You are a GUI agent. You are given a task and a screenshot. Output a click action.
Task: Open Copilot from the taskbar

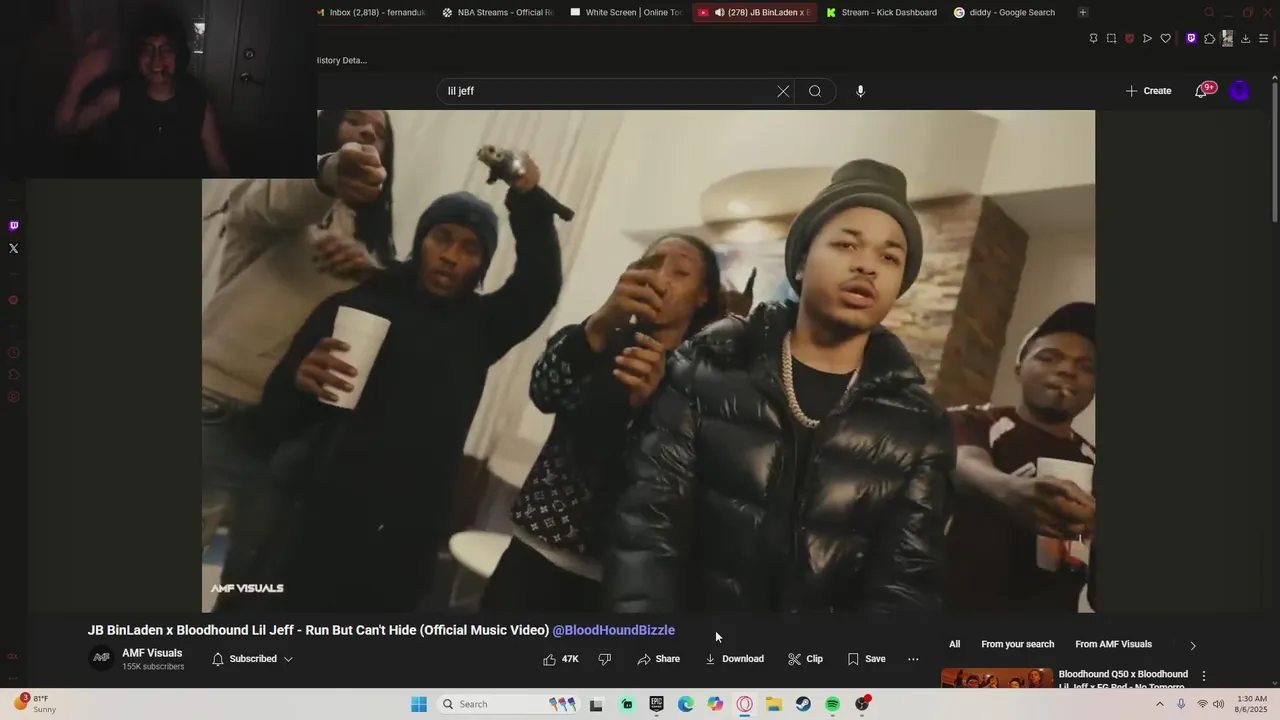click(x=715, y=704)
